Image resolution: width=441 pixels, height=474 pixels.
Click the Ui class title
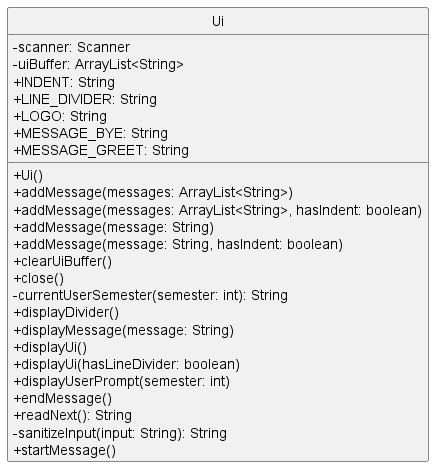[x=218, y=21]
